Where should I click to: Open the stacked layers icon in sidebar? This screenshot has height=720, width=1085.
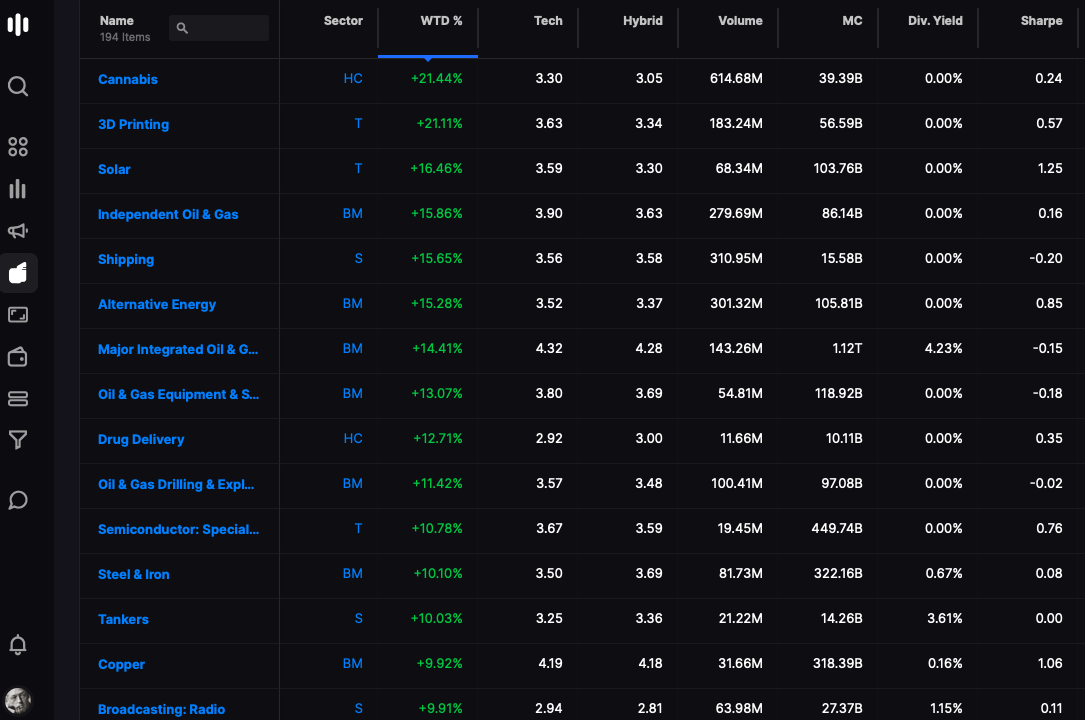point(18,399)
